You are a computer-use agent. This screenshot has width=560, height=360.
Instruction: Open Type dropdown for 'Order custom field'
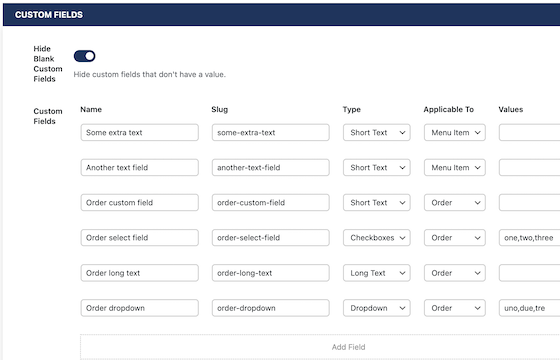coord(377,202)
